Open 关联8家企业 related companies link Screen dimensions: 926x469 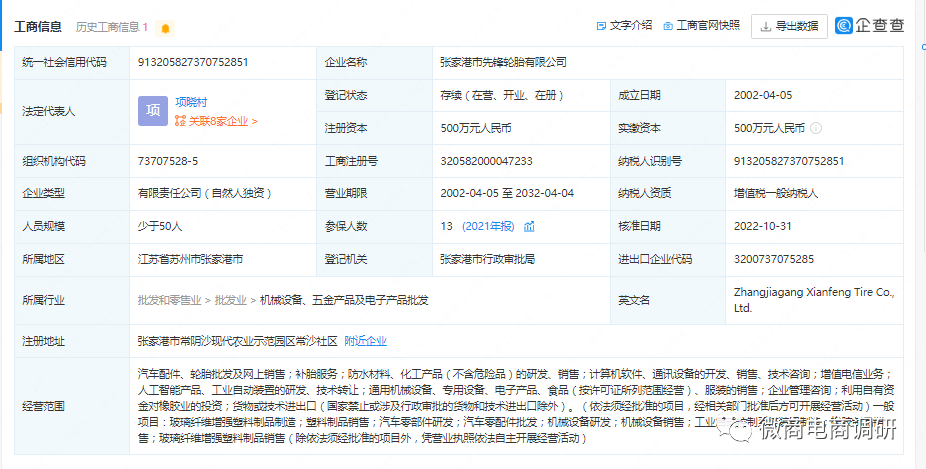click(x=216, y=122)
